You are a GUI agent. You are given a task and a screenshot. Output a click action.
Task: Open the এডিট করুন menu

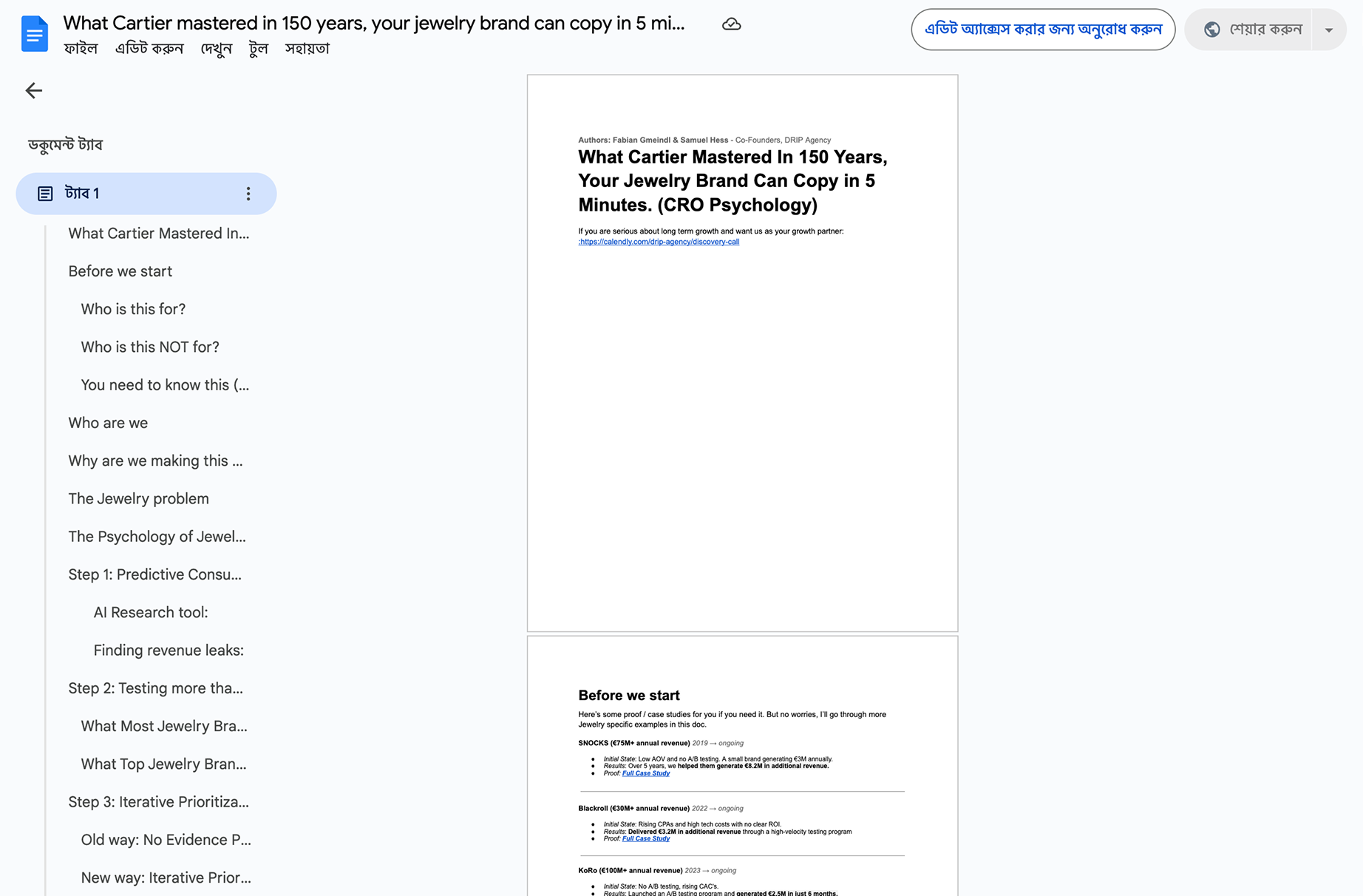coord(149,49)
